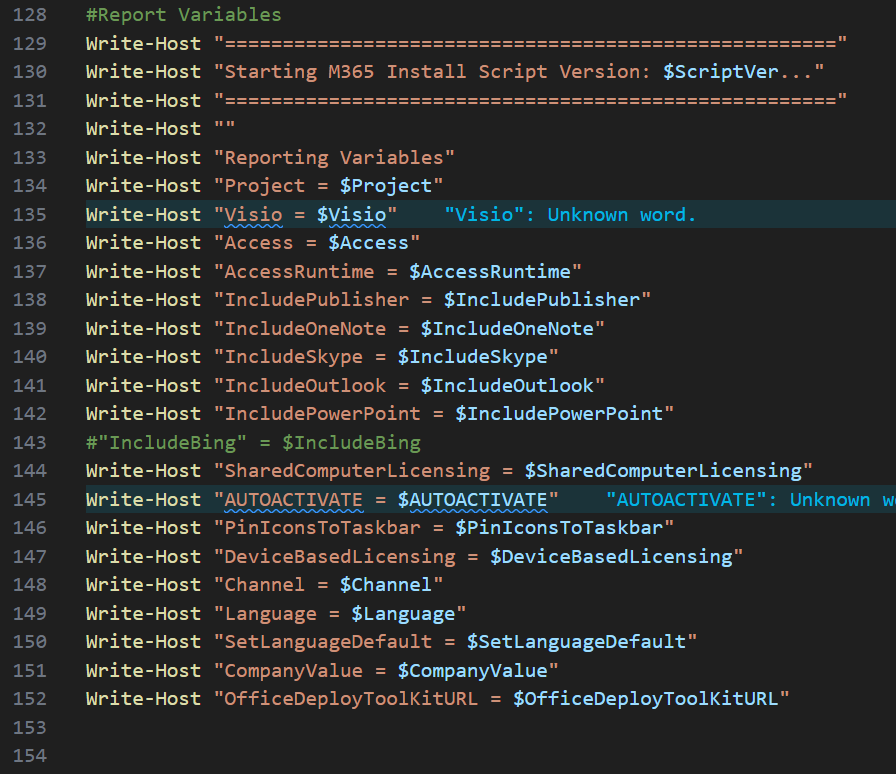Screen dimensions: 896x774
Task: Click the commented-out IncludeBing line
Action: pos(253,442)
